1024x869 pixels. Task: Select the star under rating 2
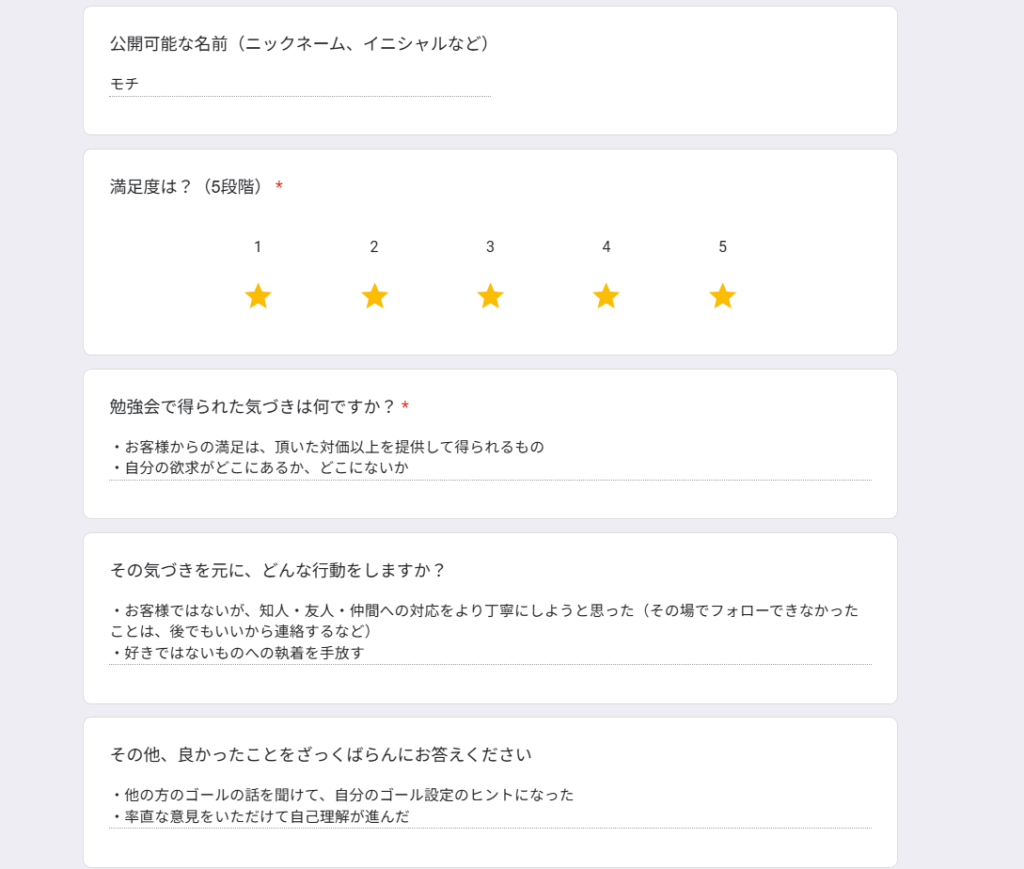(374, 296)
